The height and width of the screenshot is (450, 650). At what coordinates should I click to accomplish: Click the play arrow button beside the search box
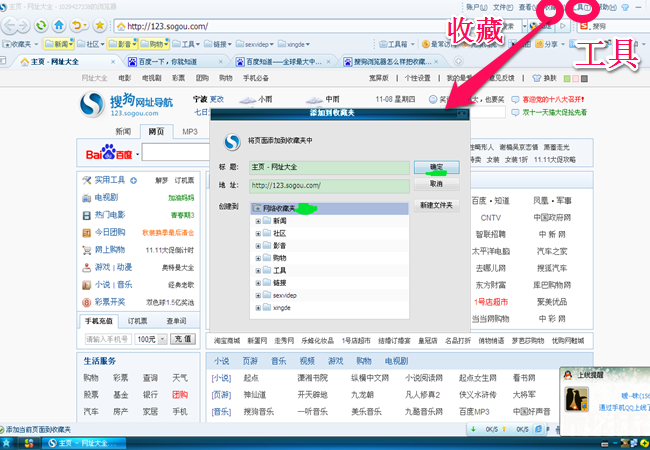(x=563, y=26)
